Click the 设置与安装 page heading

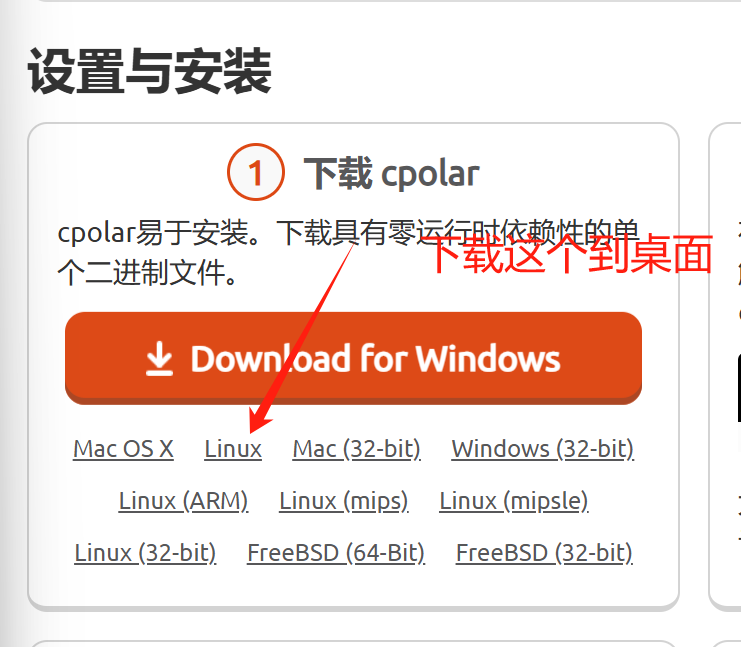click(x=149, y=71)
